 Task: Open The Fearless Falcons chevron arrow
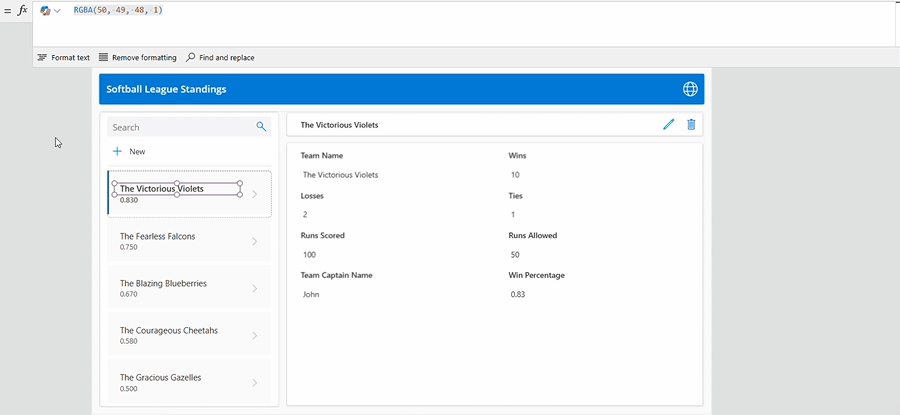(x=254, y=241)
